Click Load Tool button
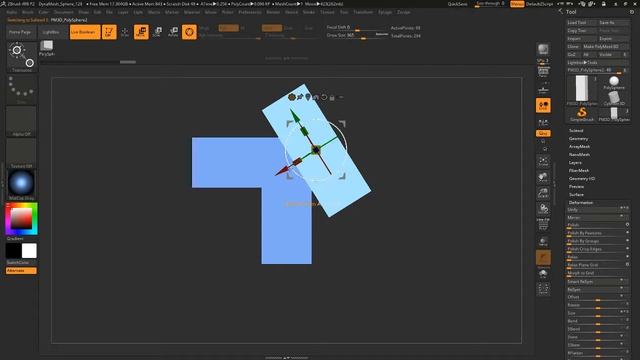Viewport: 640px width, 360px height. [582, 22]
